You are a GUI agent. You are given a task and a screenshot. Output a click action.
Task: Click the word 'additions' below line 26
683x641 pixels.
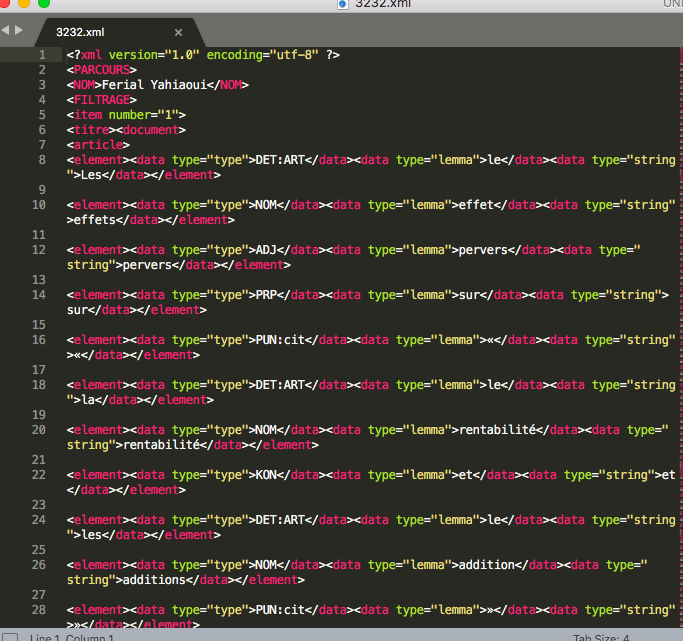click(154, 580)
